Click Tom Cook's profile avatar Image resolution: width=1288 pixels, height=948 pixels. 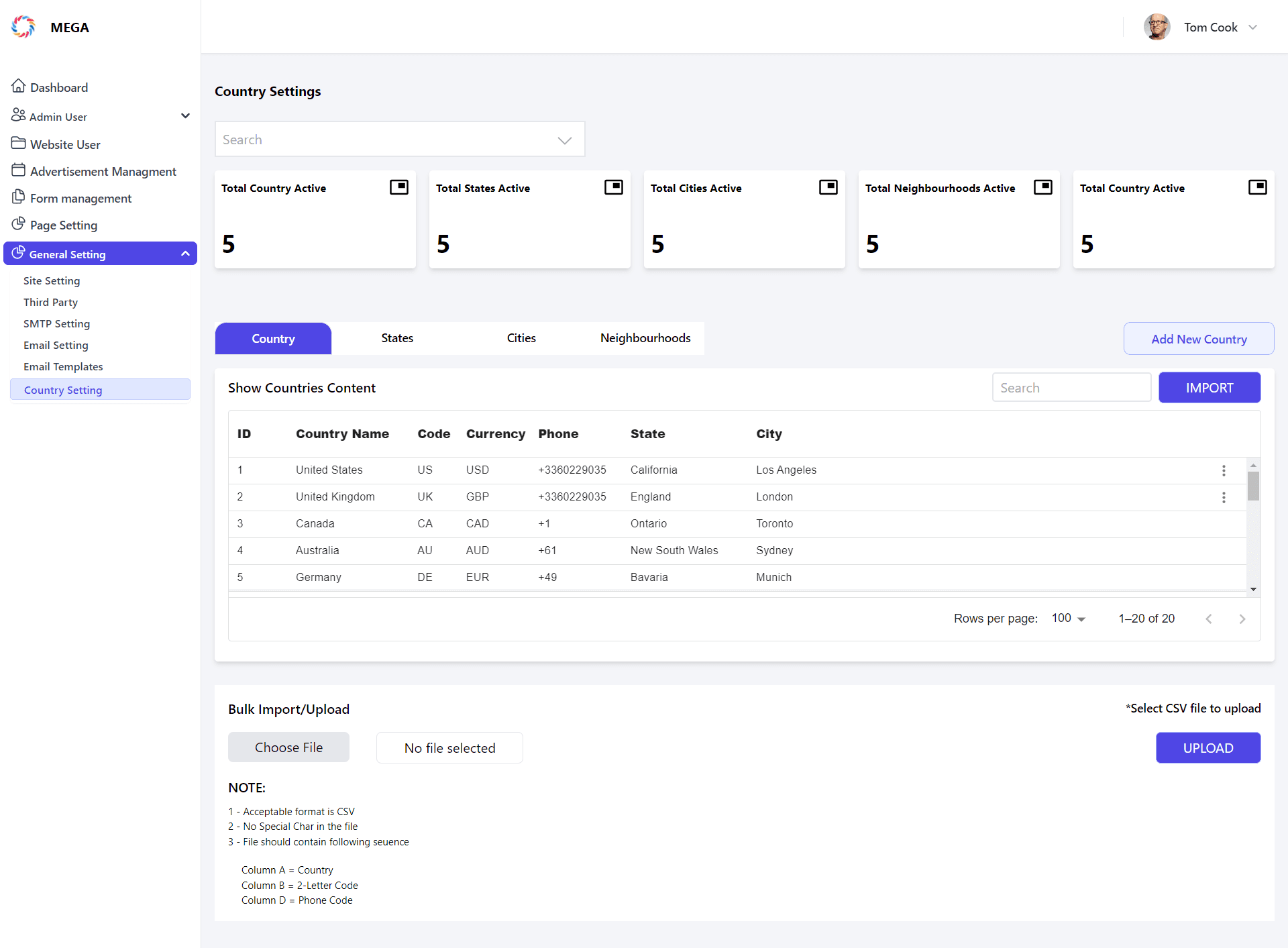click(1157, 27)
